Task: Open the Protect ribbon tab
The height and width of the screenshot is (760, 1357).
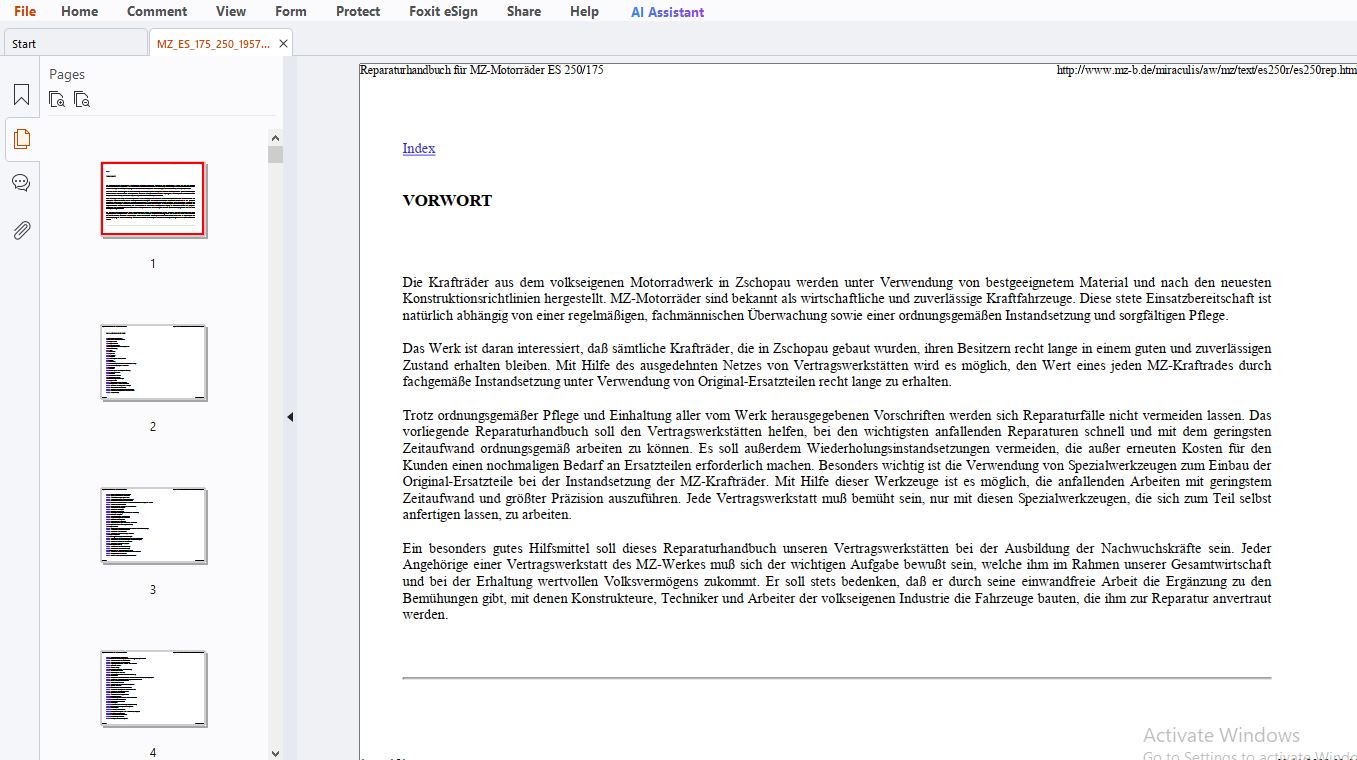Action: [358, 11]
